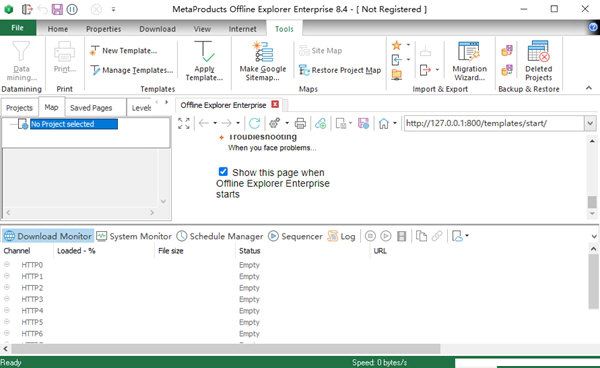Collapse the ribbon with the chevron
The image size is (600, 368).
589,88
